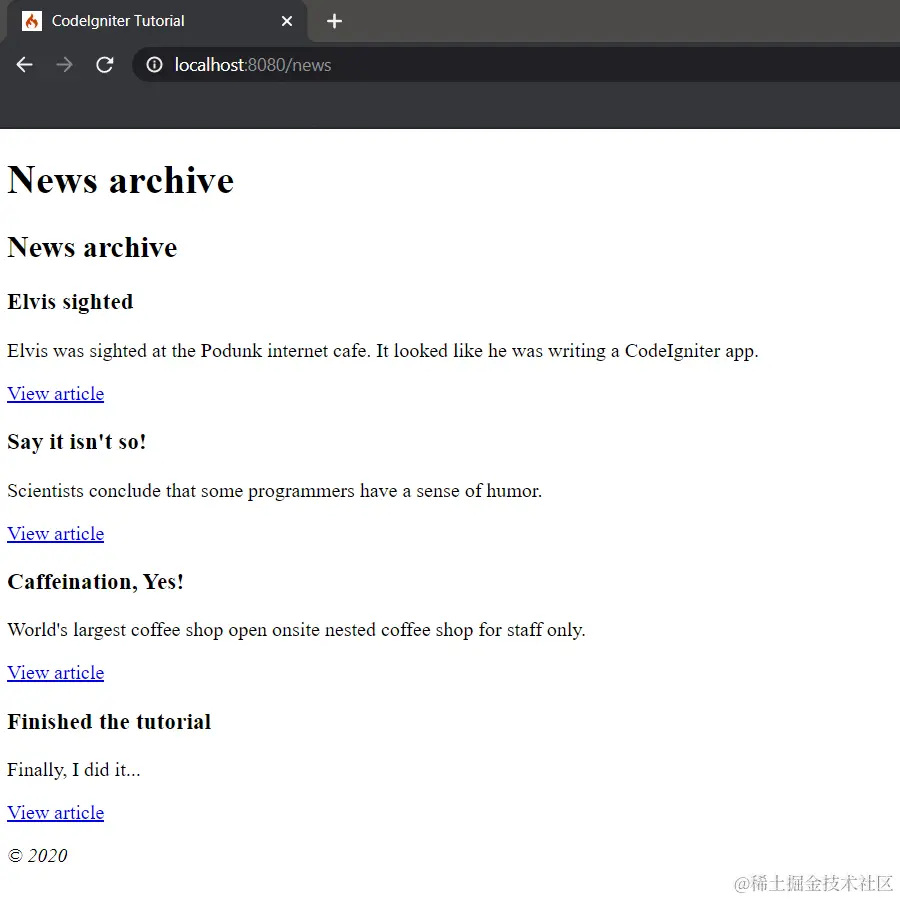Click the browser Back arrow
This screenshot has width=900, height=900.
click(24, 65)
